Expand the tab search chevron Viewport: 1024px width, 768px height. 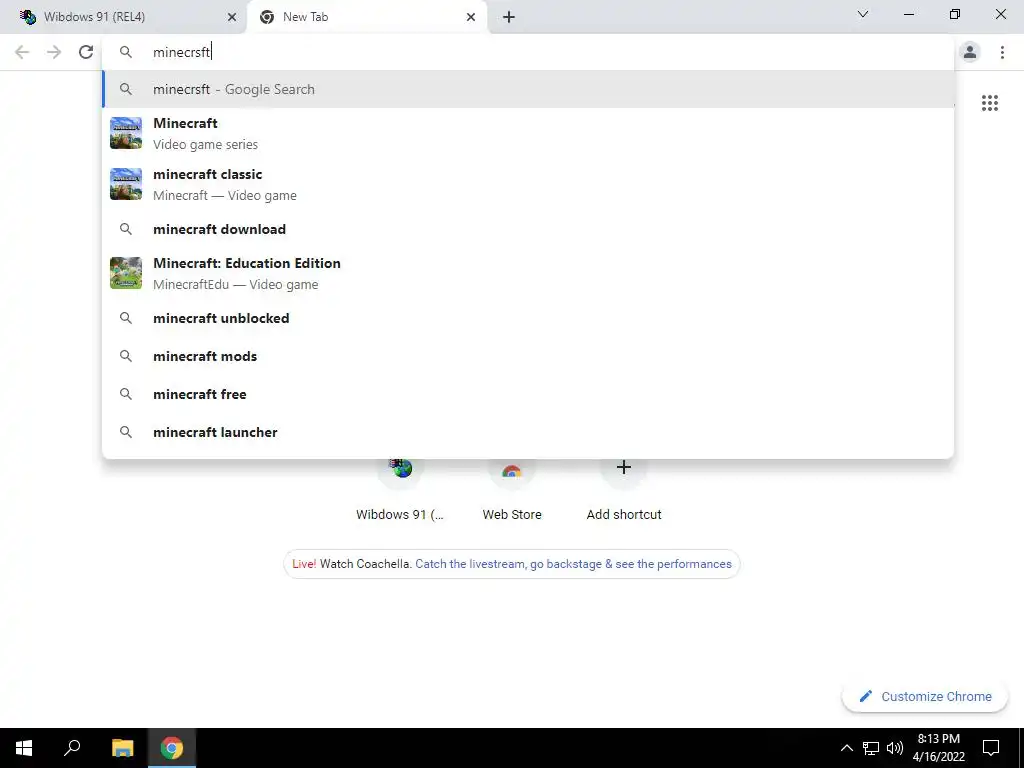pos(863,14)
